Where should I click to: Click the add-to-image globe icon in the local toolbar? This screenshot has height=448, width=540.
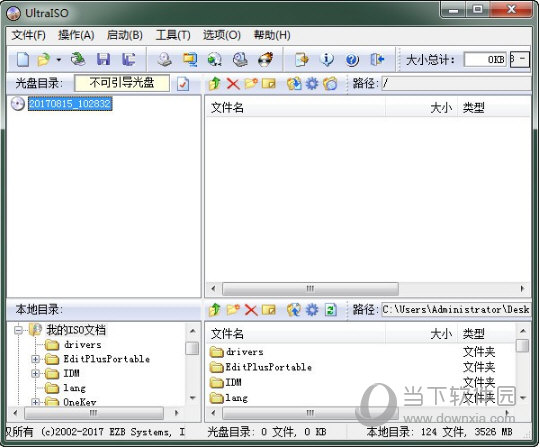coord(294,310)
